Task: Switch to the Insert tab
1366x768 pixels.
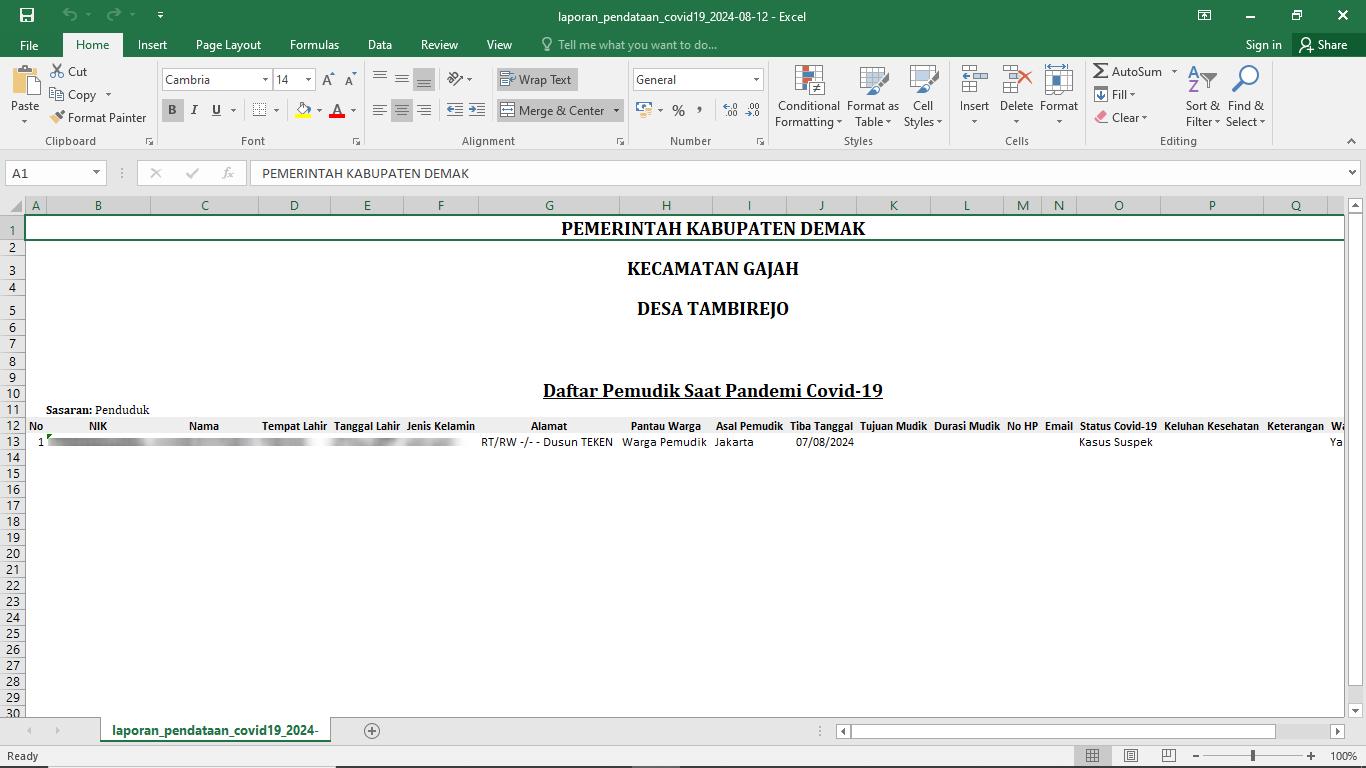Action: click(153, 45)
